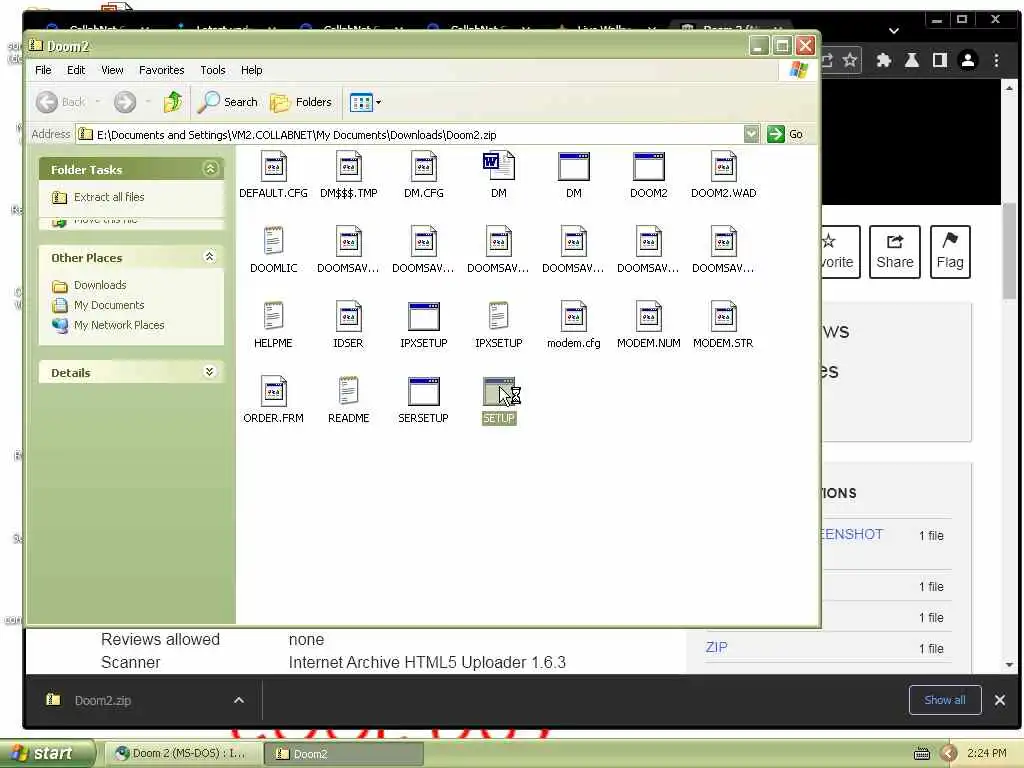Select the IDSER file icon
Viewport: 1024px width, 768px height.
click(x=349, y=316)
